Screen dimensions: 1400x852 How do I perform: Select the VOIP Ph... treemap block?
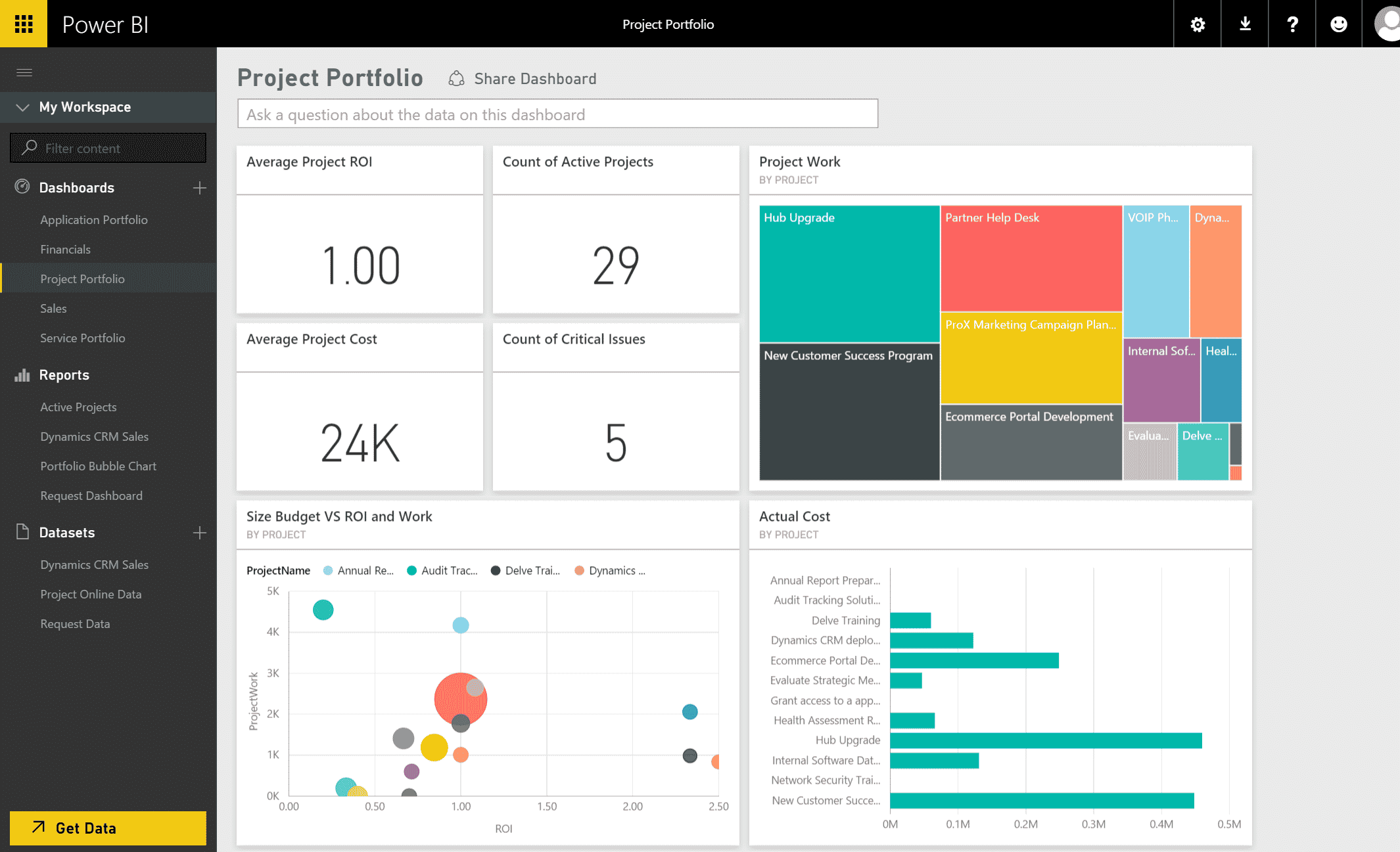[1156, 271]
